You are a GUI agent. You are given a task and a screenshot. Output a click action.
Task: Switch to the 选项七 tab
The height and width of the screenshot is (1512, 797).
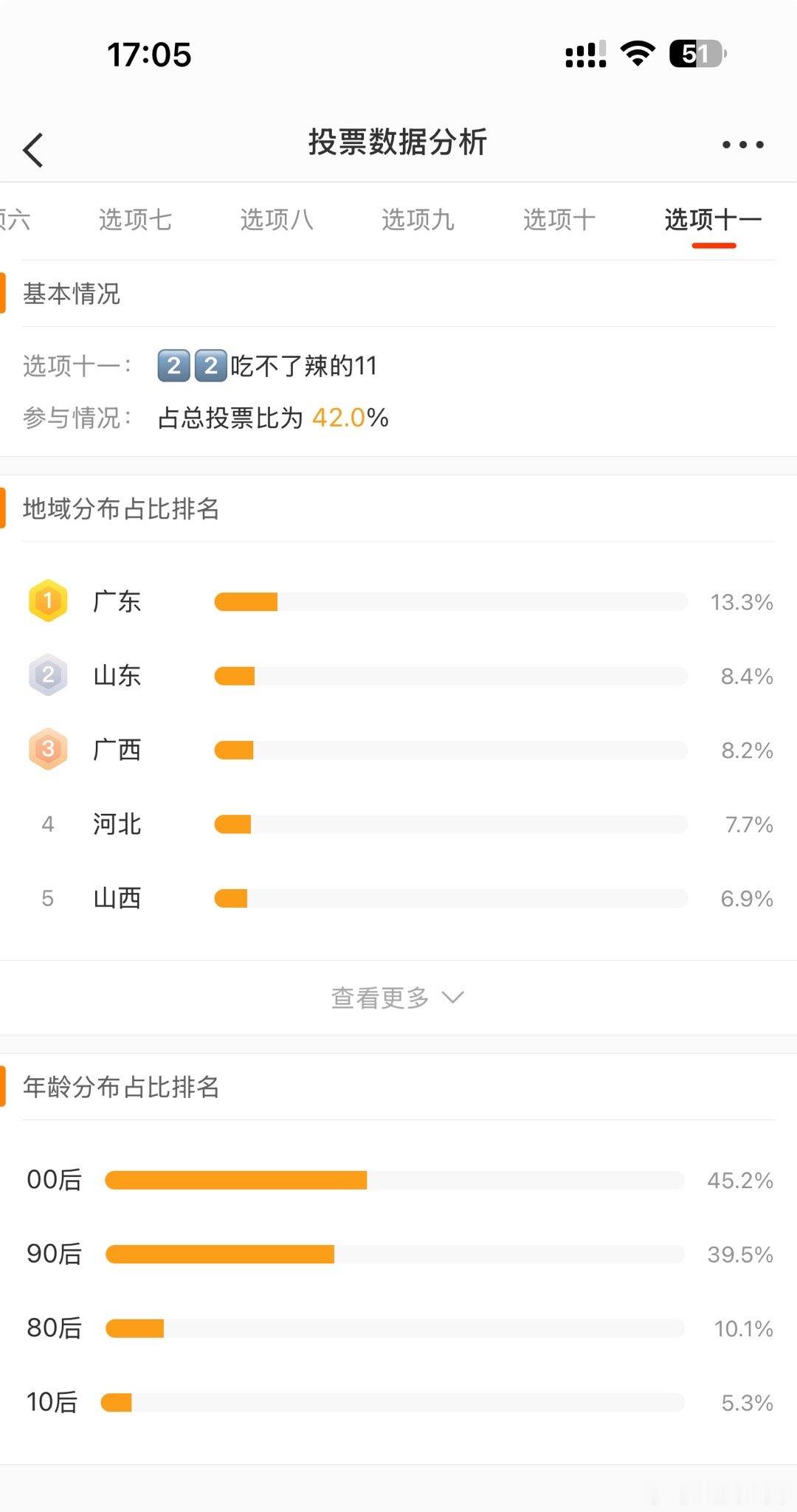tap(136, 220)
